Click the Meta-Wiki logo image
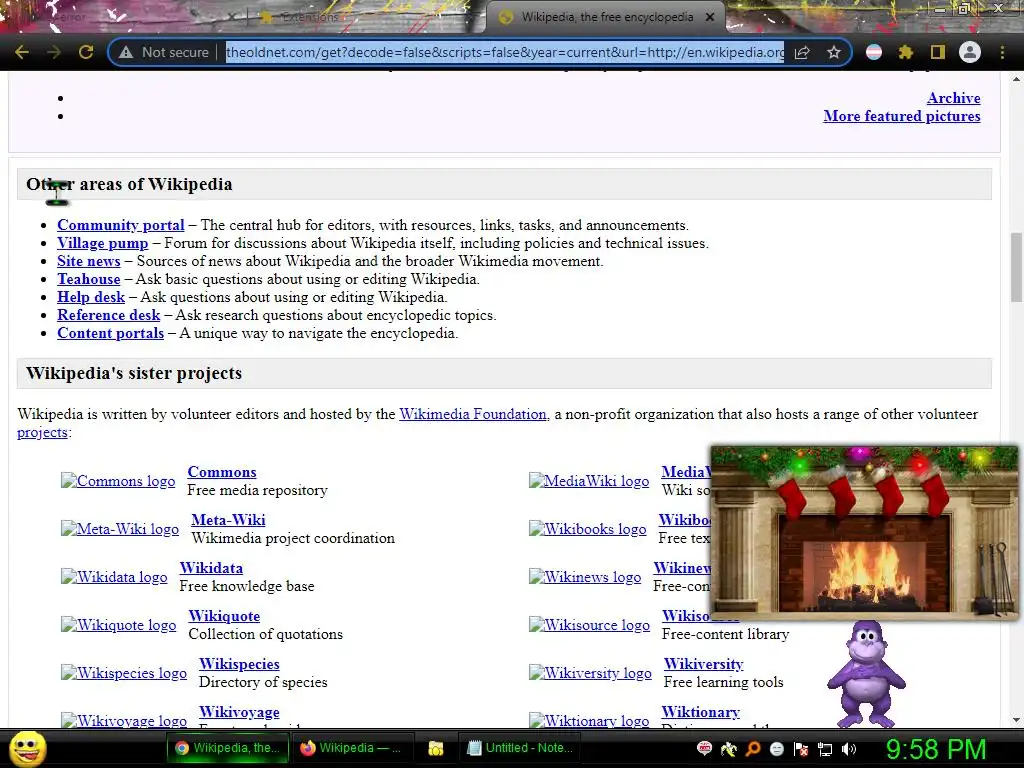This screenshot has height=768, width=1024. (x=120, y=529)
